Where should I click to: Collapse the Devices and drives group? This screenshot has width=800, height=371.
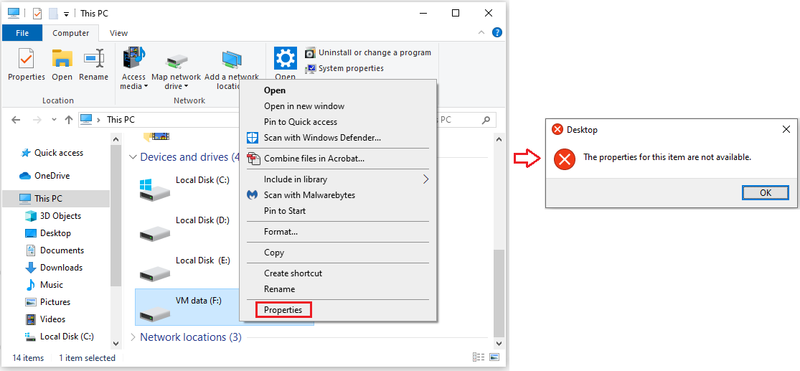[133, 157]
